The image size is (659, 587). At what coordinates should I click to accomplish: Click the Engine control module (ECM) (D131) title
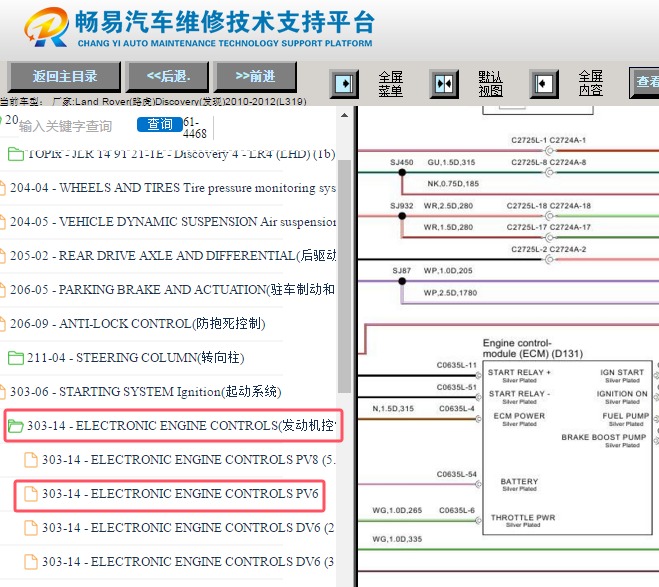tap(533, 348)
